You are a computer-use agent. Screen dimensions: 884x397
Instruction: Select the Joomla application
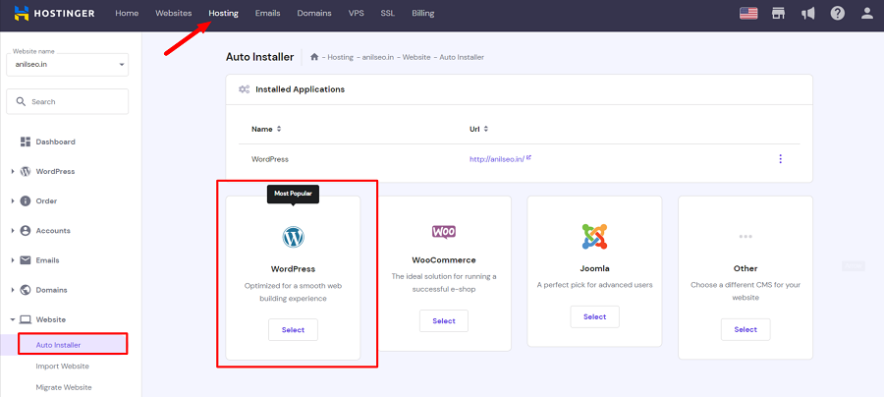(x=595, y=317)
